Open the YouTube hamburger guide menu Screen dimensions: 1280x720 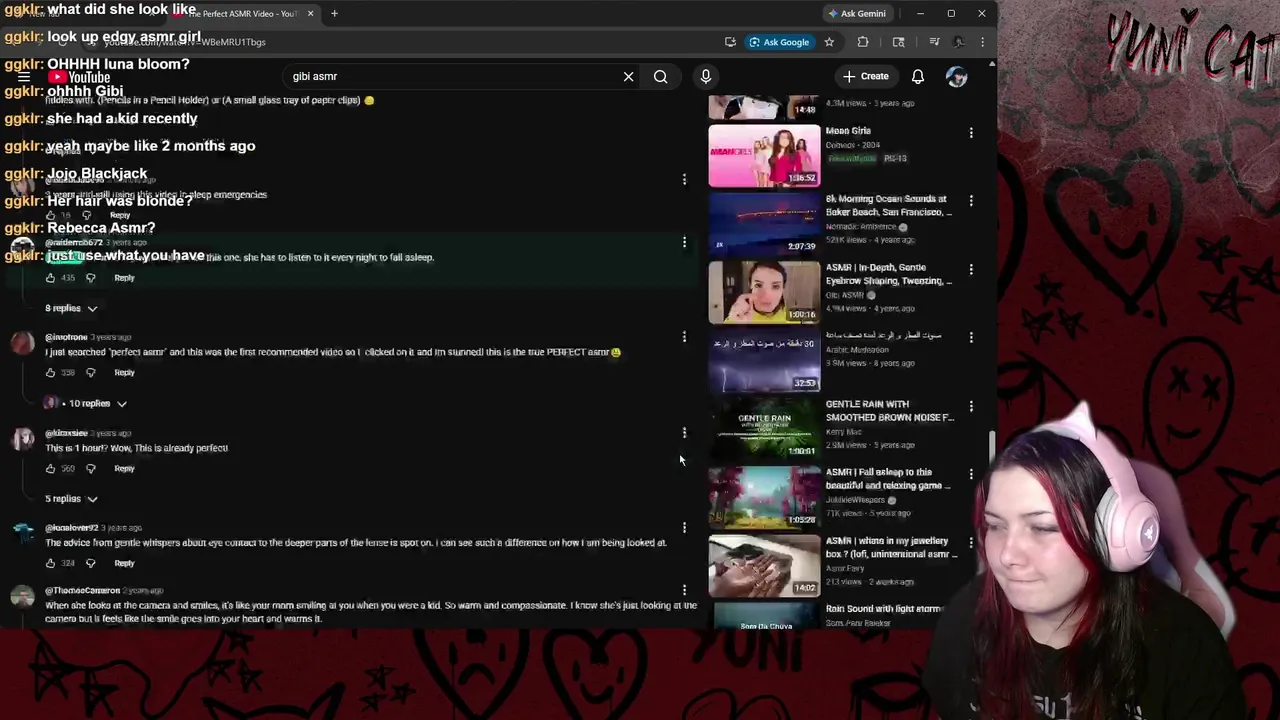pyautogui.click(x=23, y=77)
